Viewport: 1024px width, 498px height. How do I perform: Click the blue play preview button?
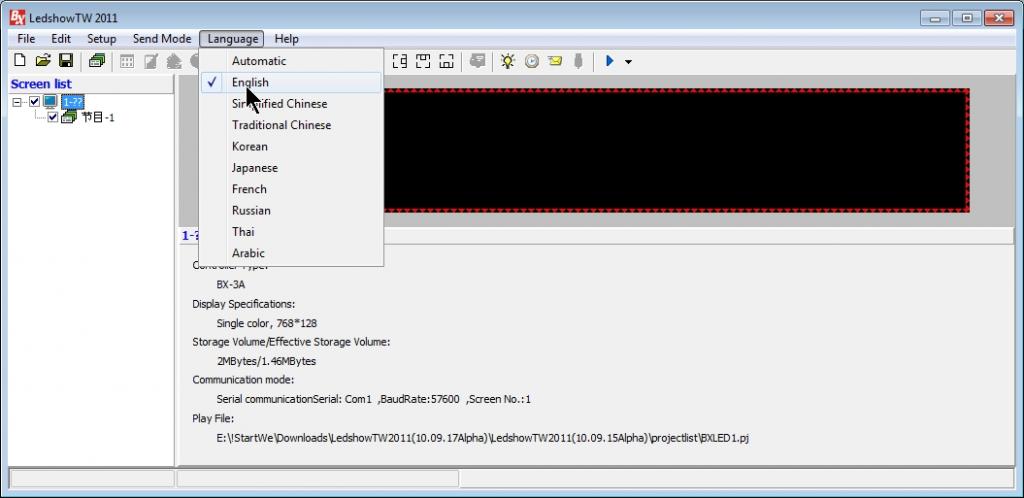tap(610, 61)
